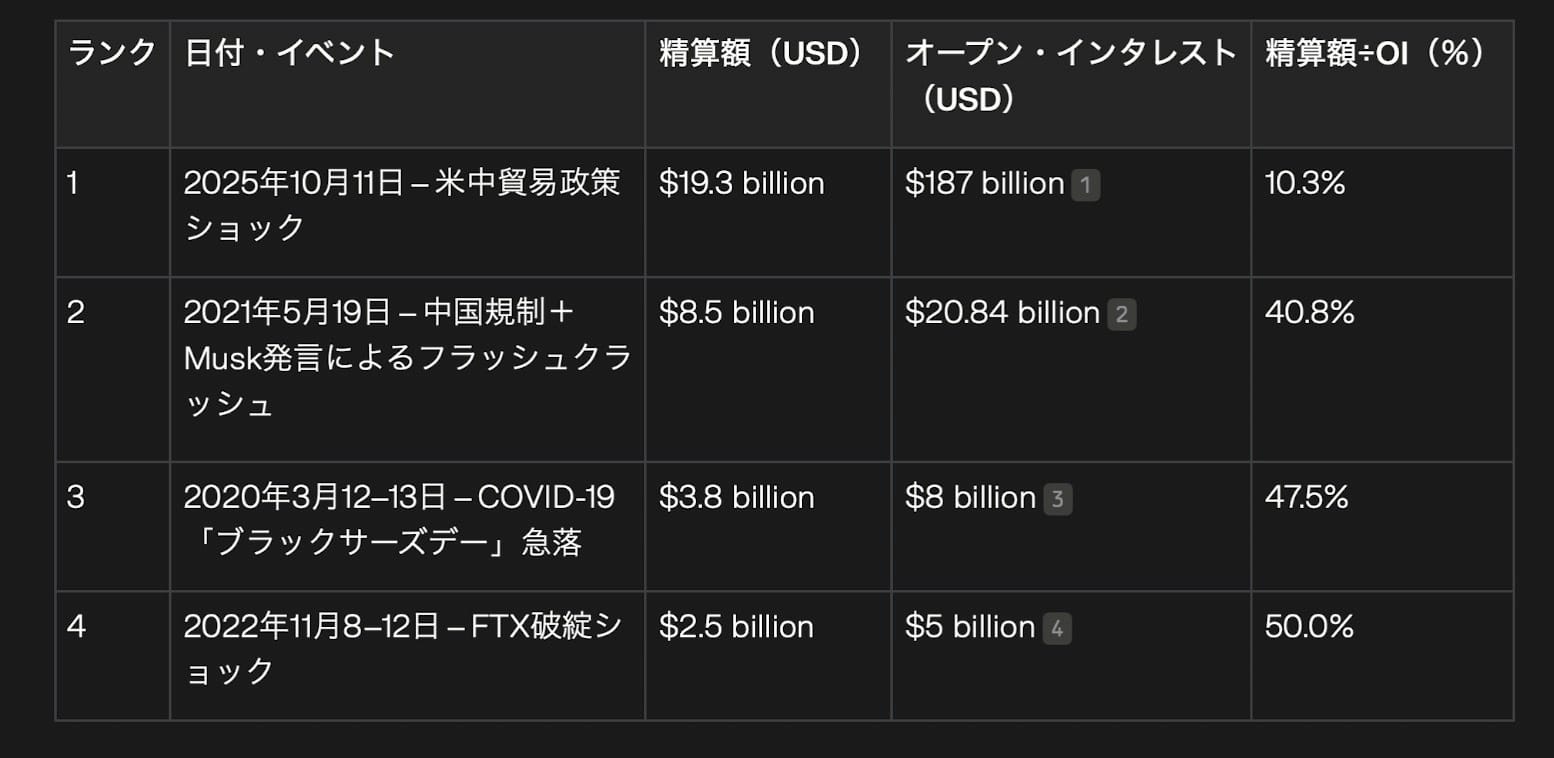Select the 10.3% ratio cell
This screenshot has height=758, width=1554.
click(1305, 184)
